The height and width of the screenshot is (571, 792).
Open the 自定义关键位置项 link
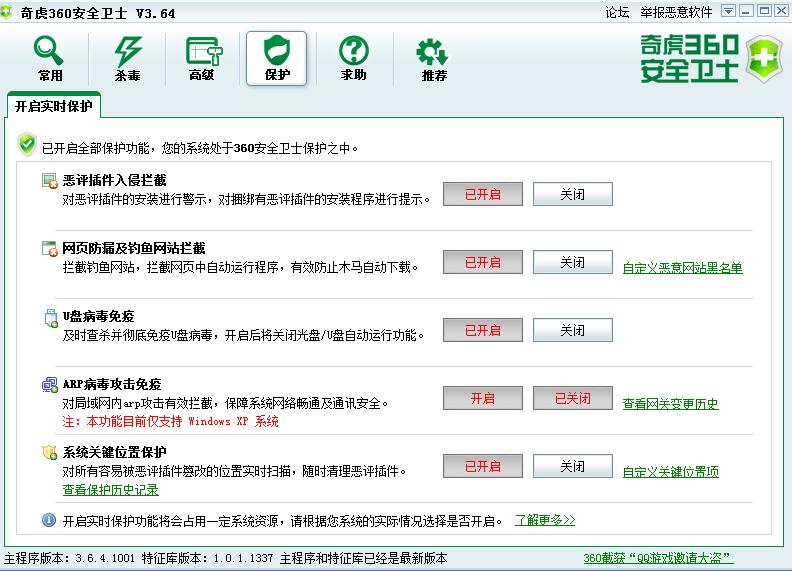click(x=670, y=472)
